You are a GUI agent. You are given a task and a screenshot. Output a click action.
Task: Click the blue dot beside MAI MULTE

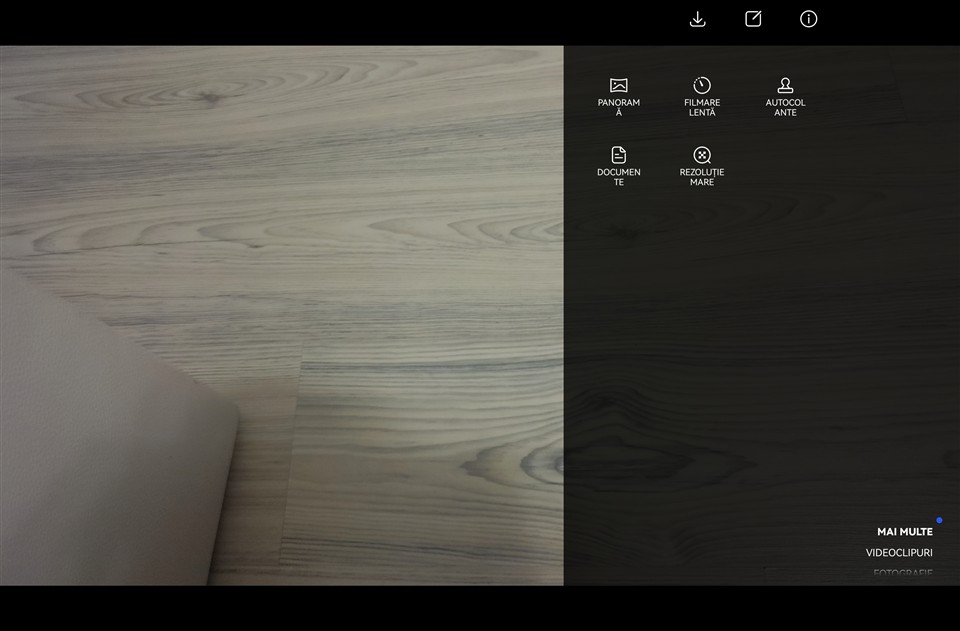939,520
